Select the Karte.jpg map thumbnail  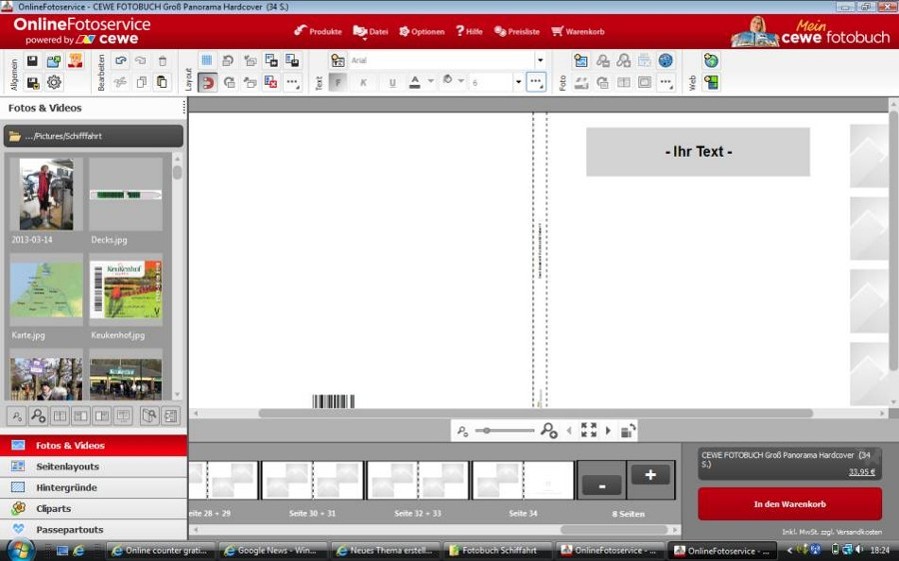pyautogui.click(x=46, y=290)
